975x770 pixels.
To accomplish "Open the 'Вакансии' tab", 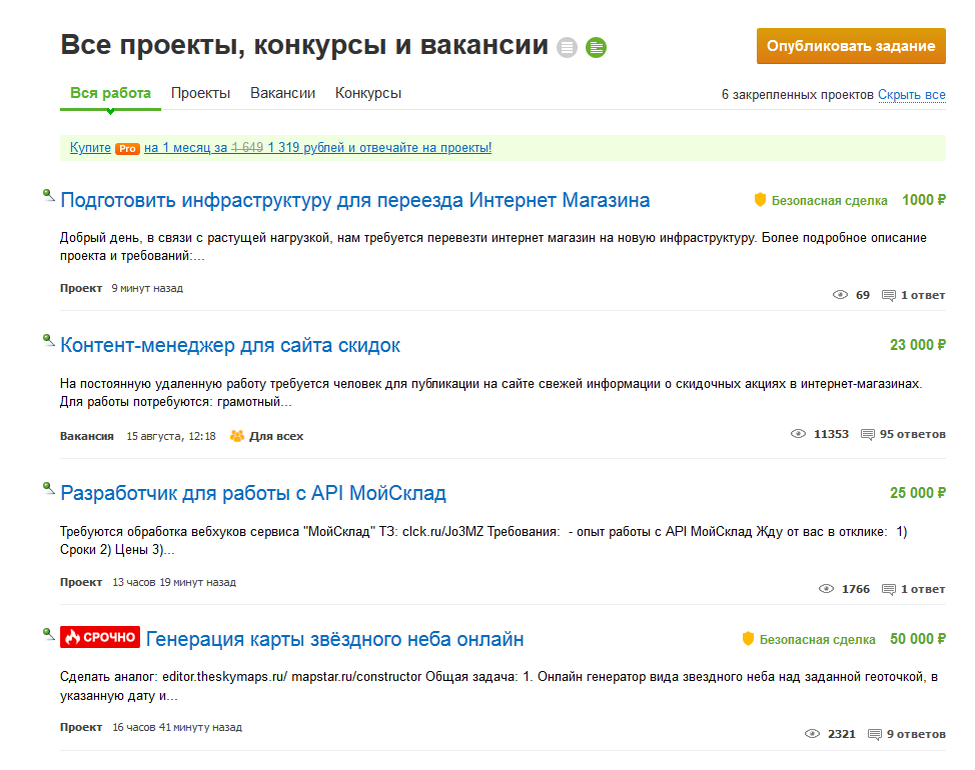I will 283,92.
